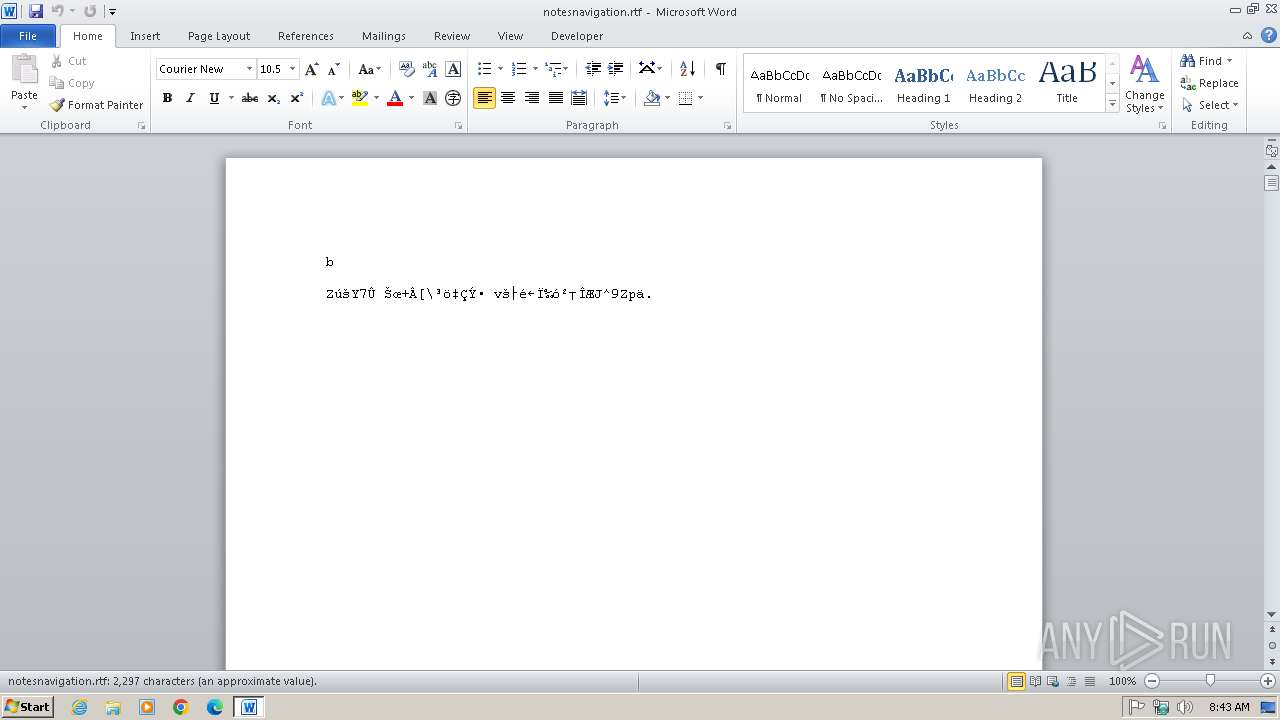Click Save icon in Quick Access Toolbar

point(36,11)
